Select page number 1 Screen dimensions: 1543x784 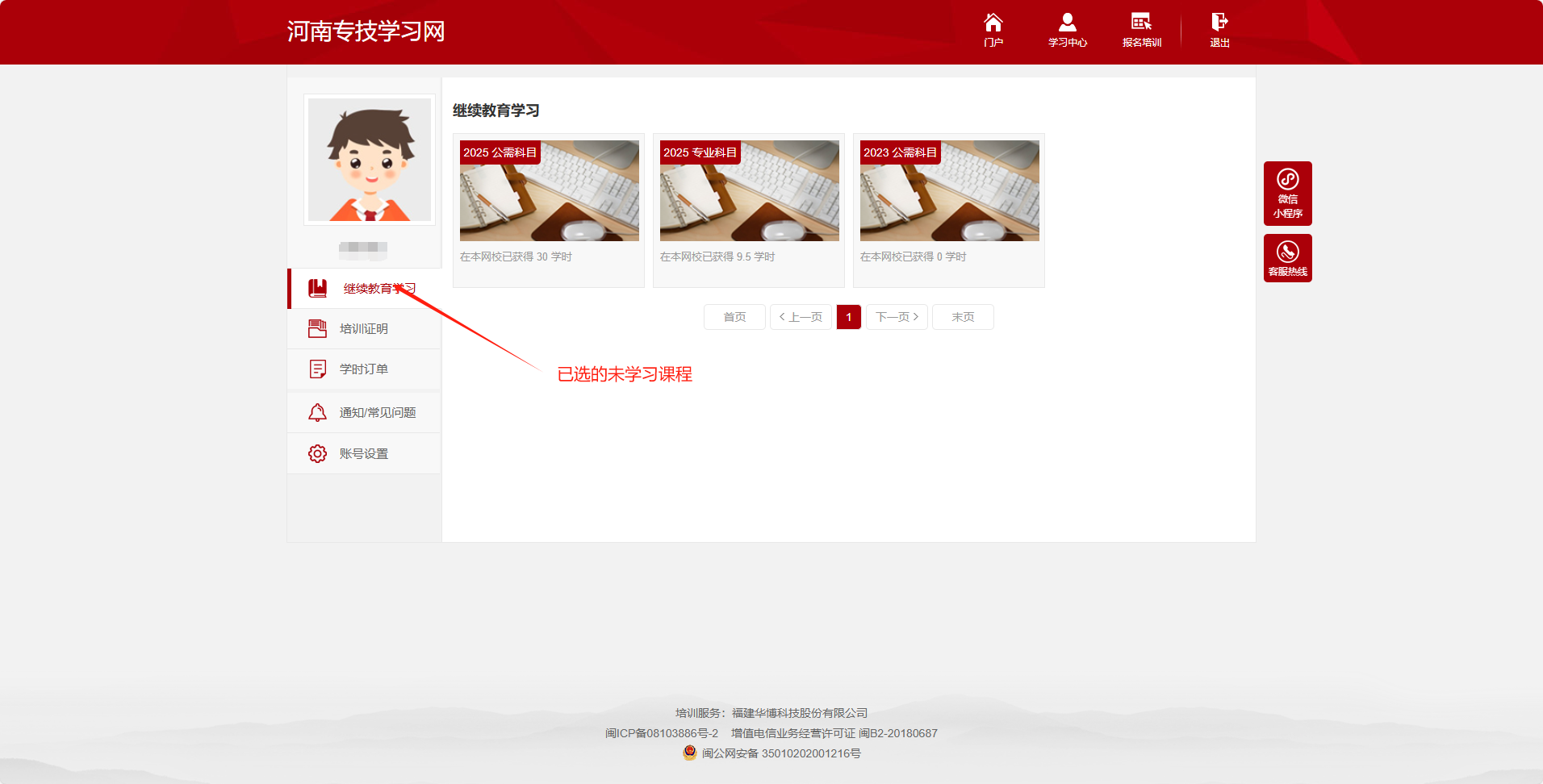click(x=849, y=317)
